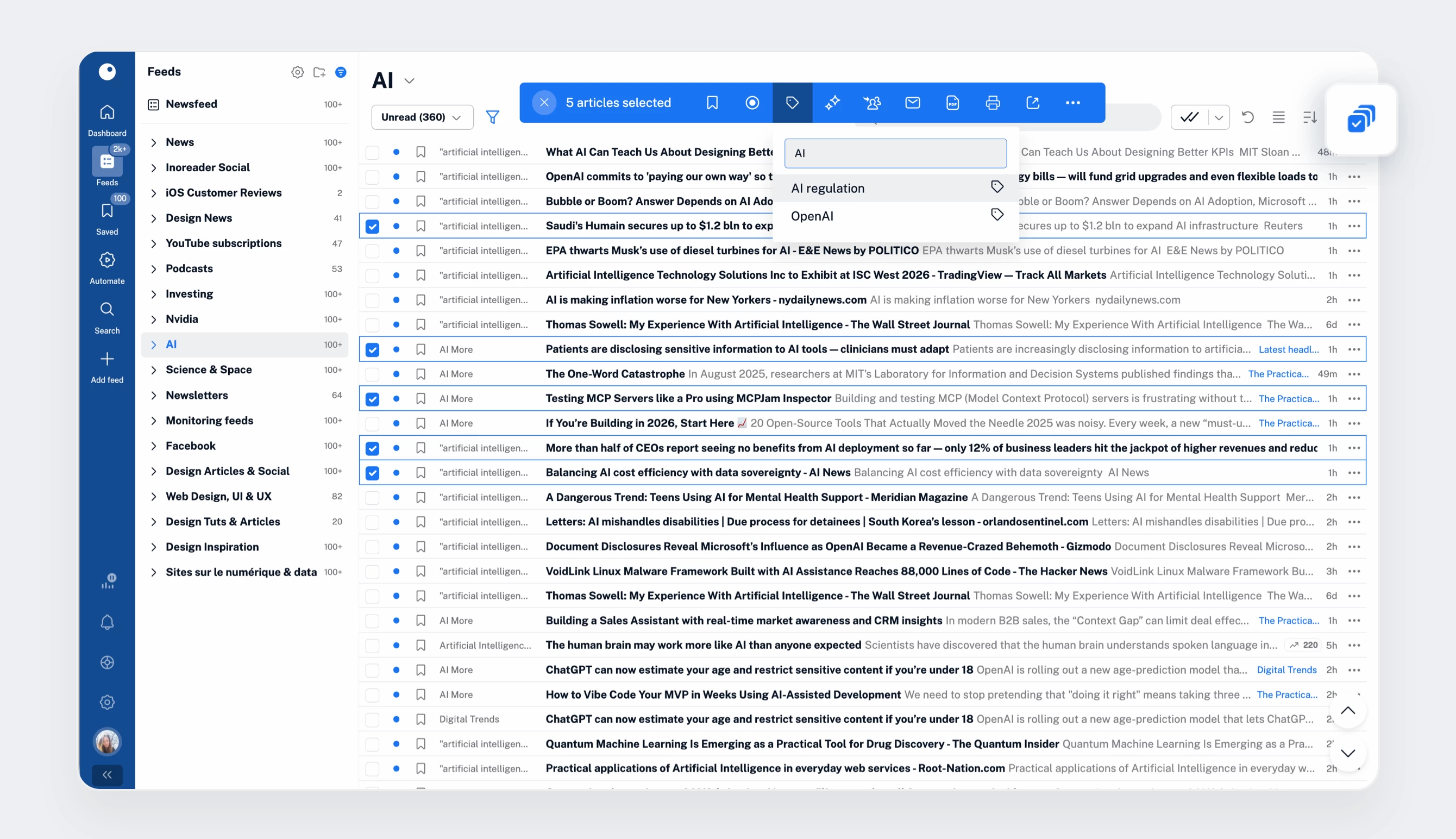
Task: Click the tag search input field
Action: pos(895,153)
